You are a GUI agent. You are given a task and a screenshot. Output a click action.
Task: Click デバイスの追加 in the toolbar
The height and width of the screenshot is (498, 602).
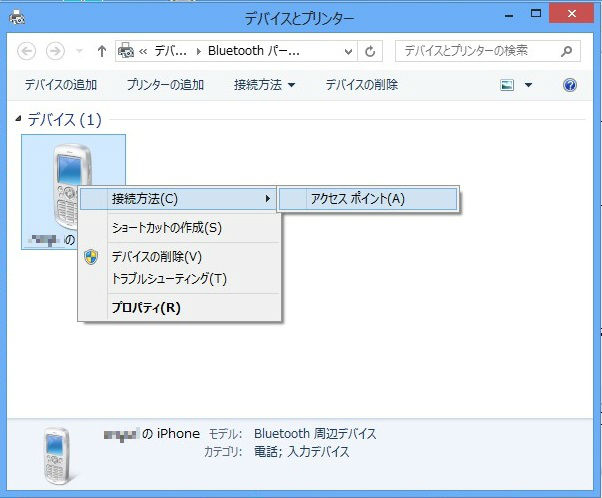[61, 85]
